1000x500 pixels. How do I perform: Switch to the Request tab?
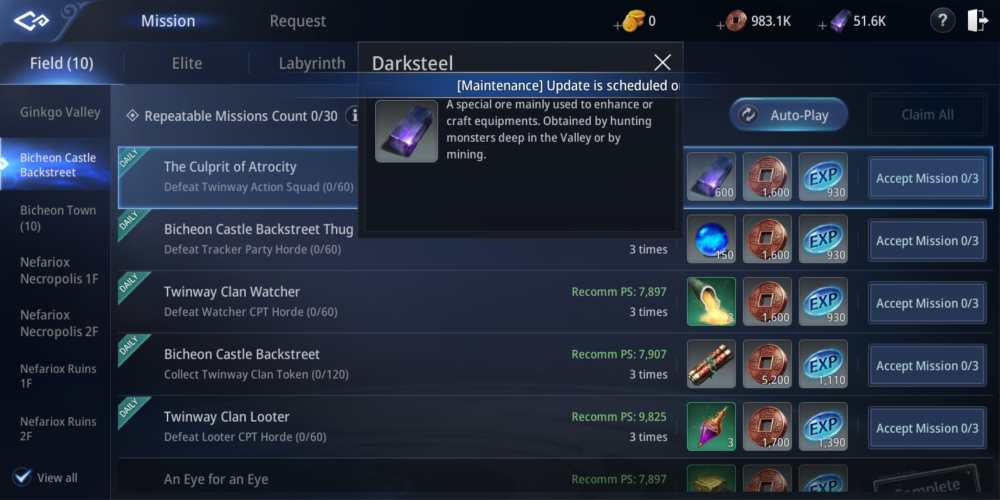coord(297,21)
